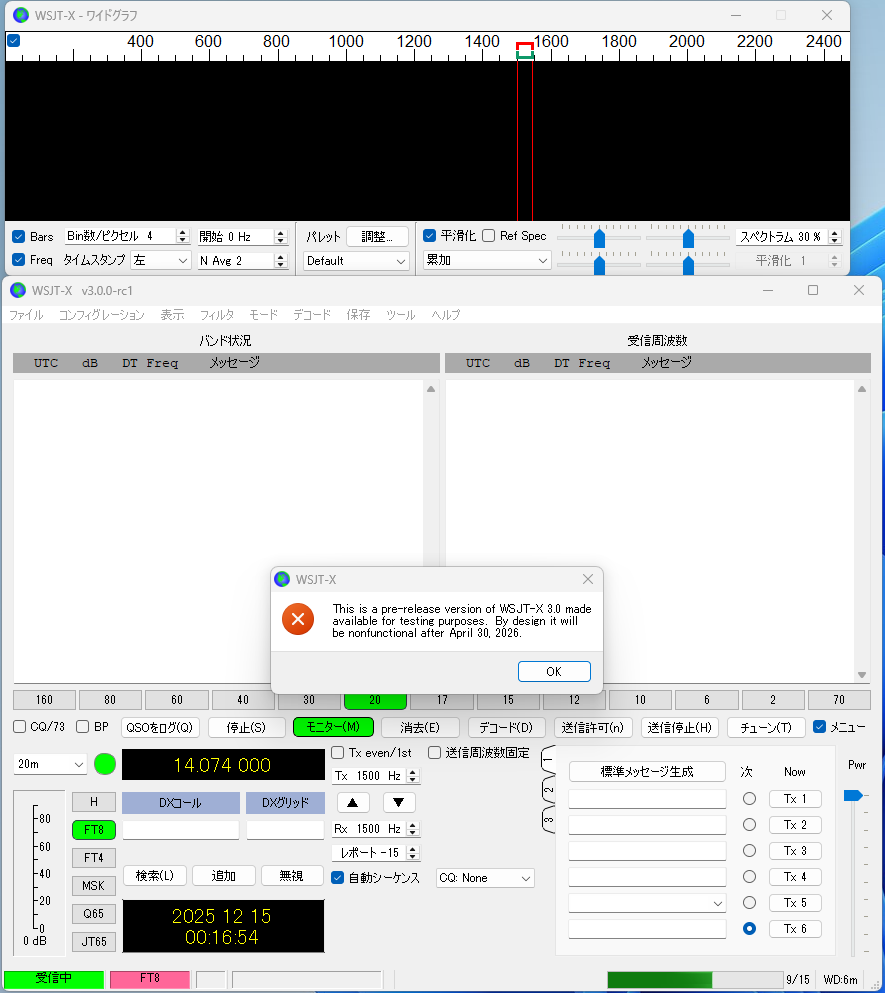Select the next radio button for Tx 1
The height and width of the screenshot is (993, 885).
[749, 799]
